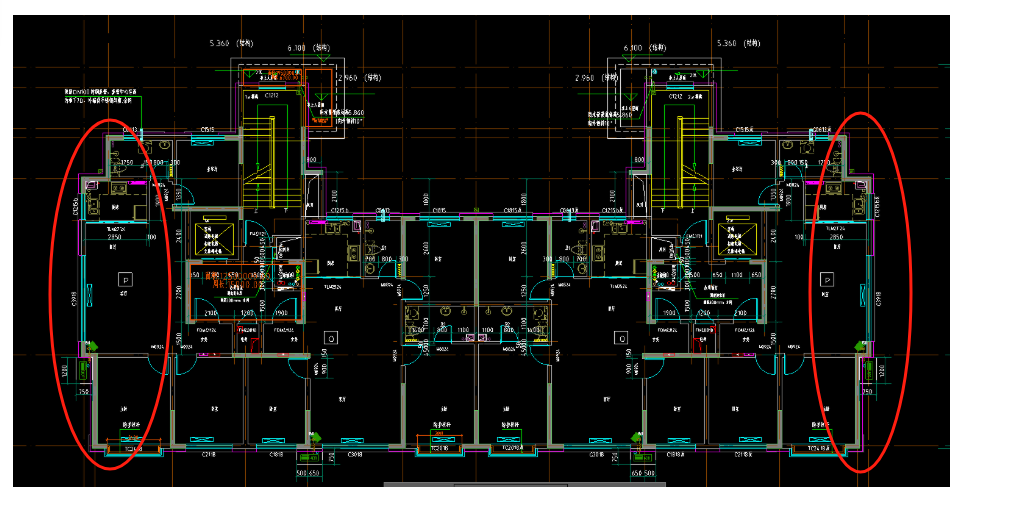Select the boxed P symbol in left unit

126,279
